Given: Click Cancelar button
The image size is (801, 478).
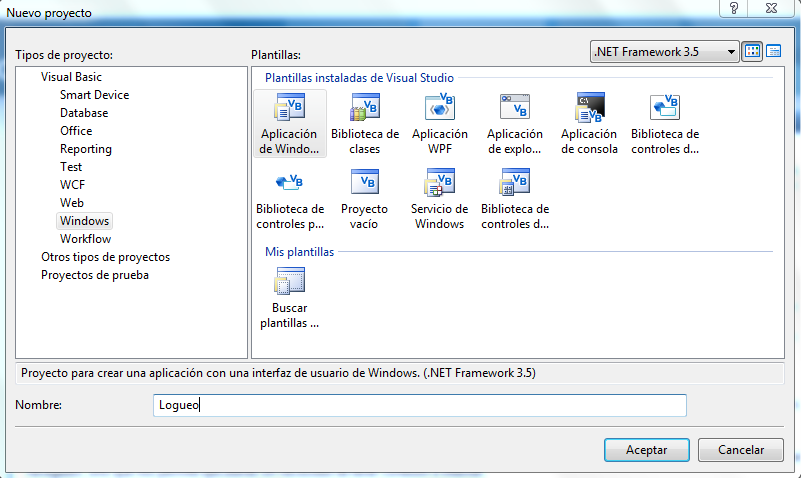Looking at the screenshot, I should (741, 450).
